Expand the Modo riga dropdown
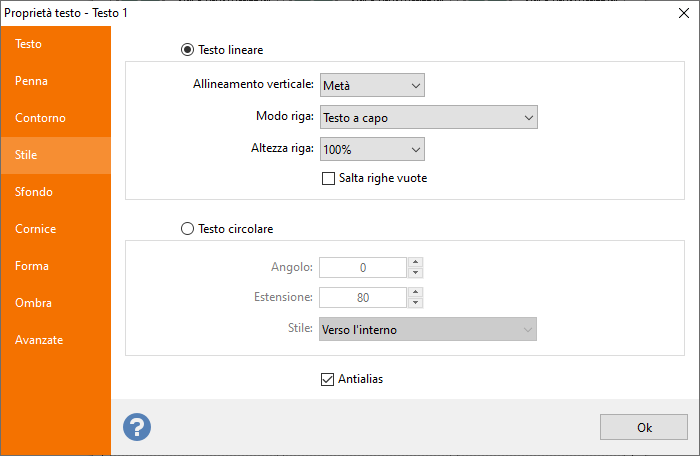 429,117
